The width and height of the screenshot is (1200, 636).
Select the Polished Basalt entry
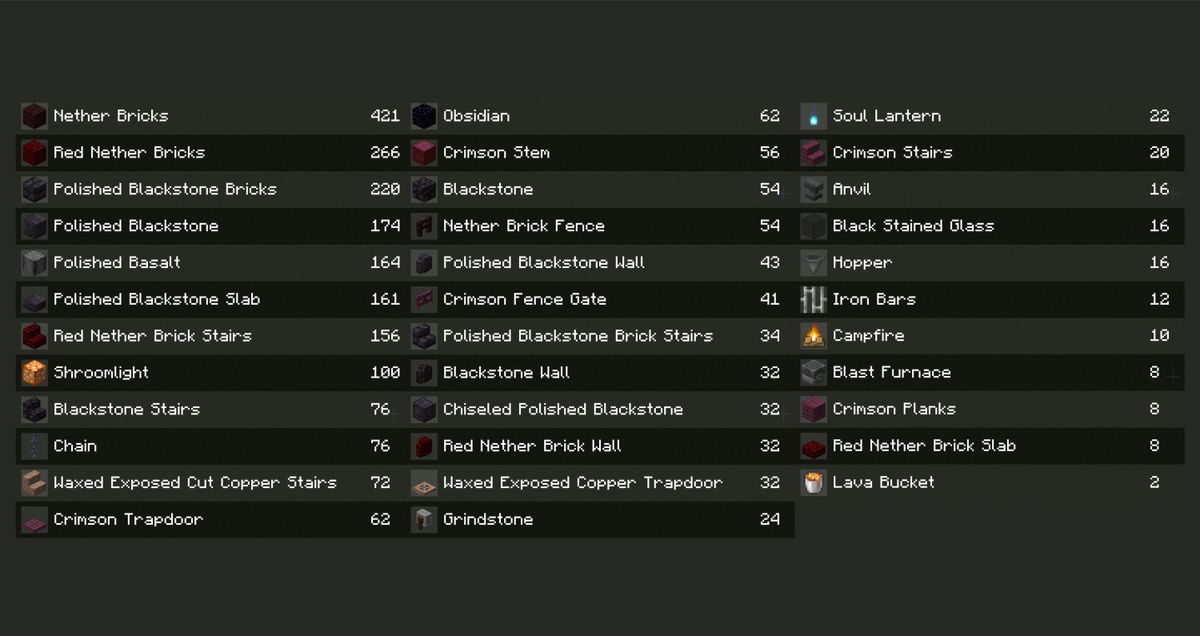tap(210, 263)
